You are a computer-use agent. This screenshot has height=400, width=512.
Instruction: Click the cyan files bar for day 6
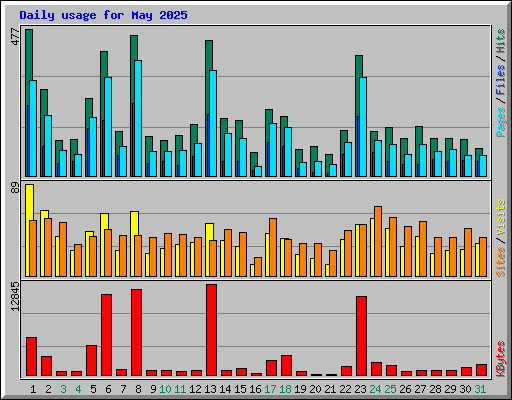(x=108, y=127)
